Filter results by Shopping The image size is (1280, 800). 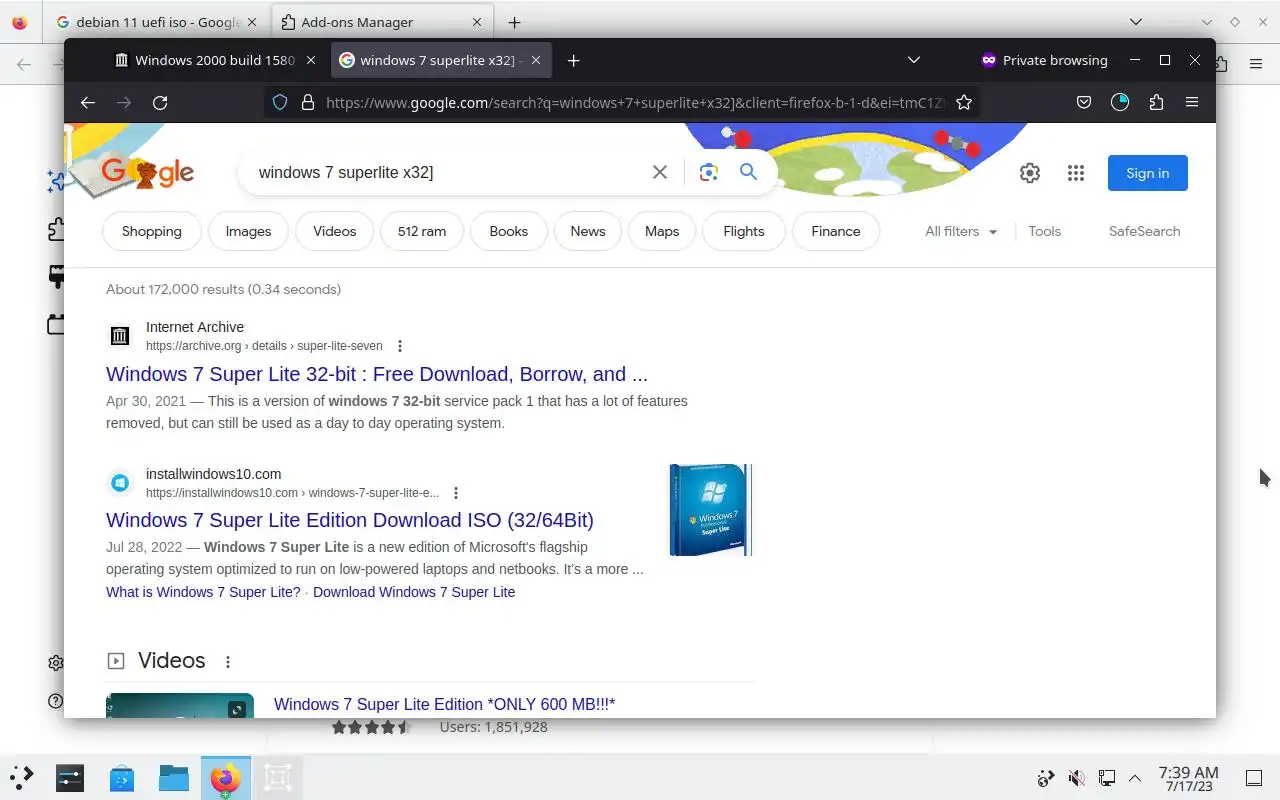[x=152, y=231]
